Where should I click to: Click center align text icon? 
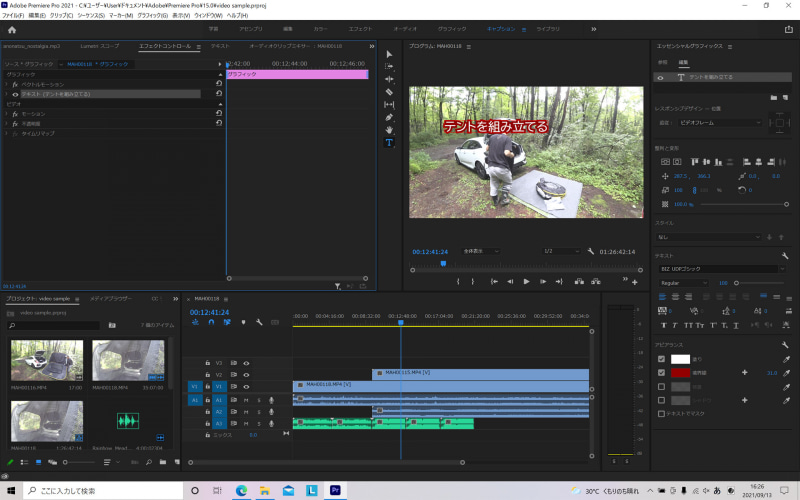[676, 296]
